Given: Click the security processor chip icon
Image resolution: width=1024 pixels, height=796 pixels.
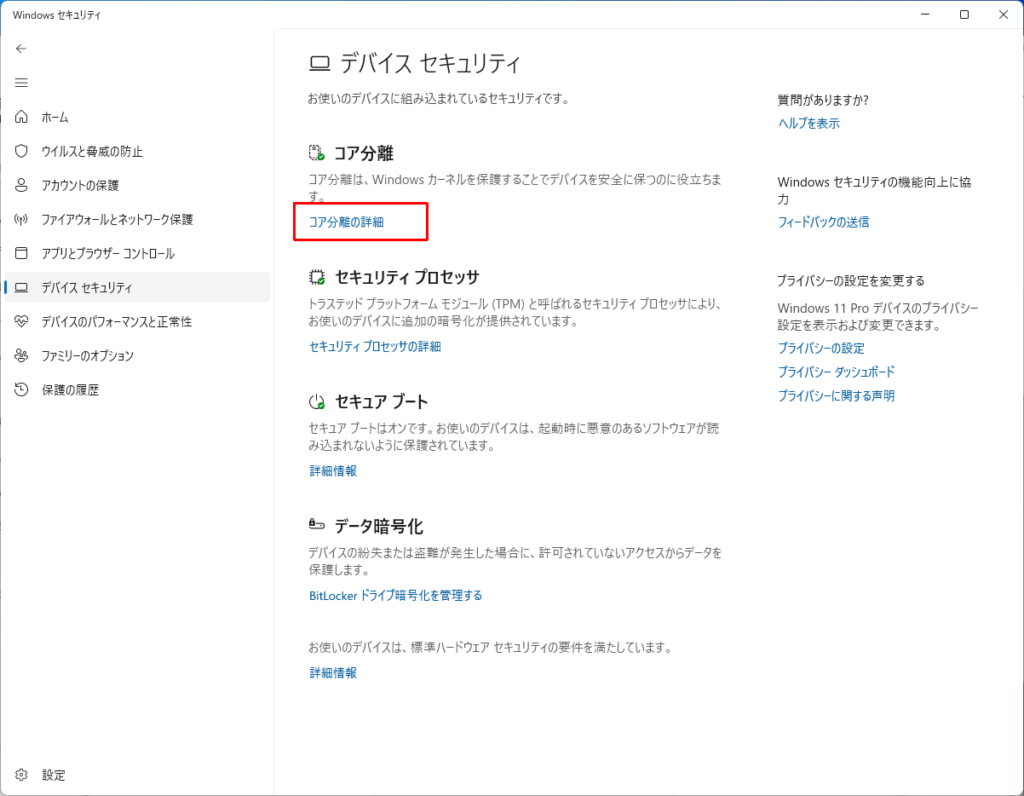Looking at the screenshot, I should click(317, 278).
